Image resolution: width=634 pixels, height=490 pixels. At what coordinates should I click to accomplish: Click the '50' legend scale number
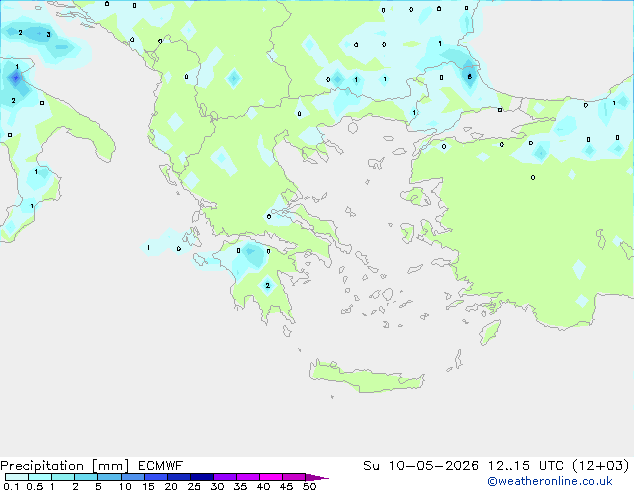point(309,486)
